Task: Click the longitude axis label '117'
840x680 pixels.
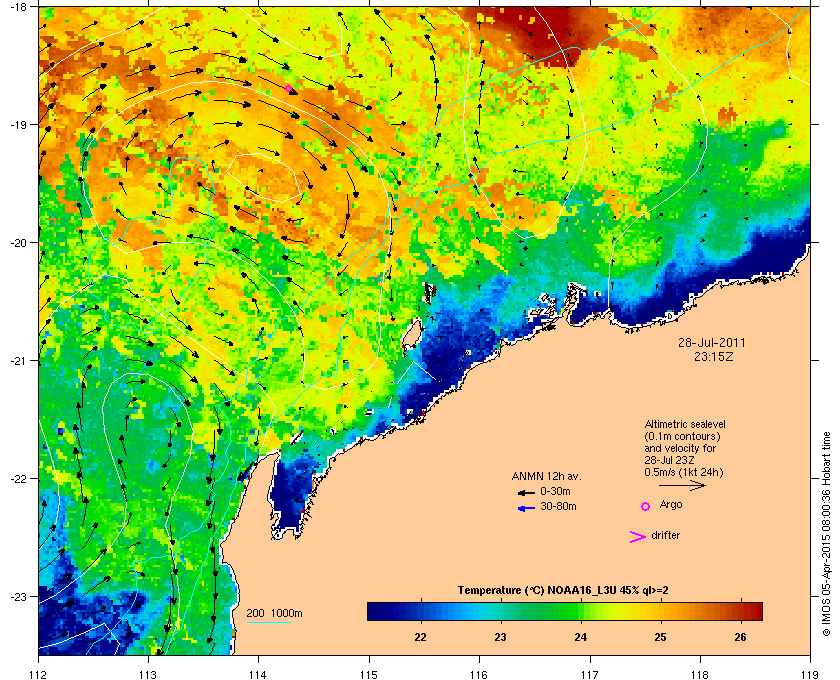Action: pyautogui.click(x=589, y=674)
